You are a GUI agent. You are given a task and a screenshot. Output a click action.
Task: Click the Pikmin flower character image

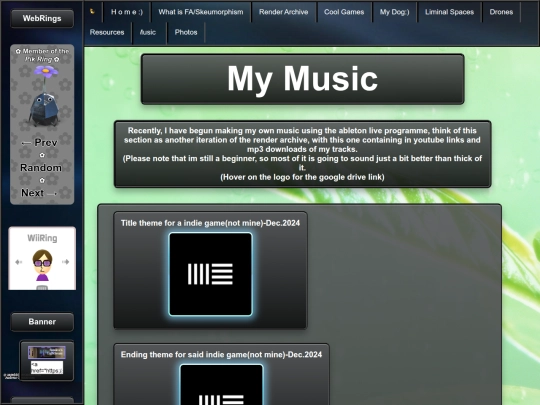(x=44, y=96)
